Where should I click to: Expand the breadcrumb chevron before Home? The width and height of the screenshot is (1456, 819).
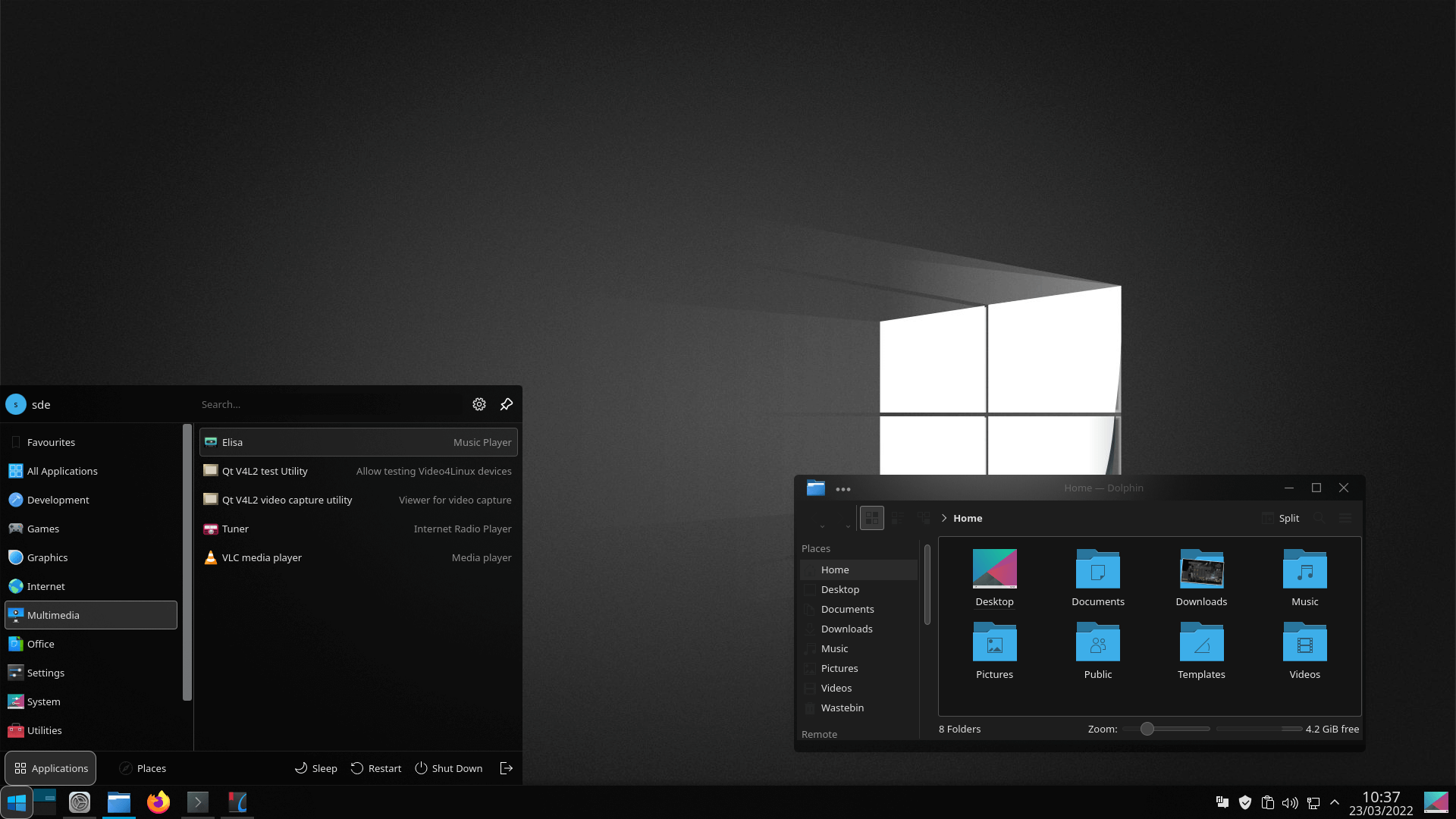(944, 518)
